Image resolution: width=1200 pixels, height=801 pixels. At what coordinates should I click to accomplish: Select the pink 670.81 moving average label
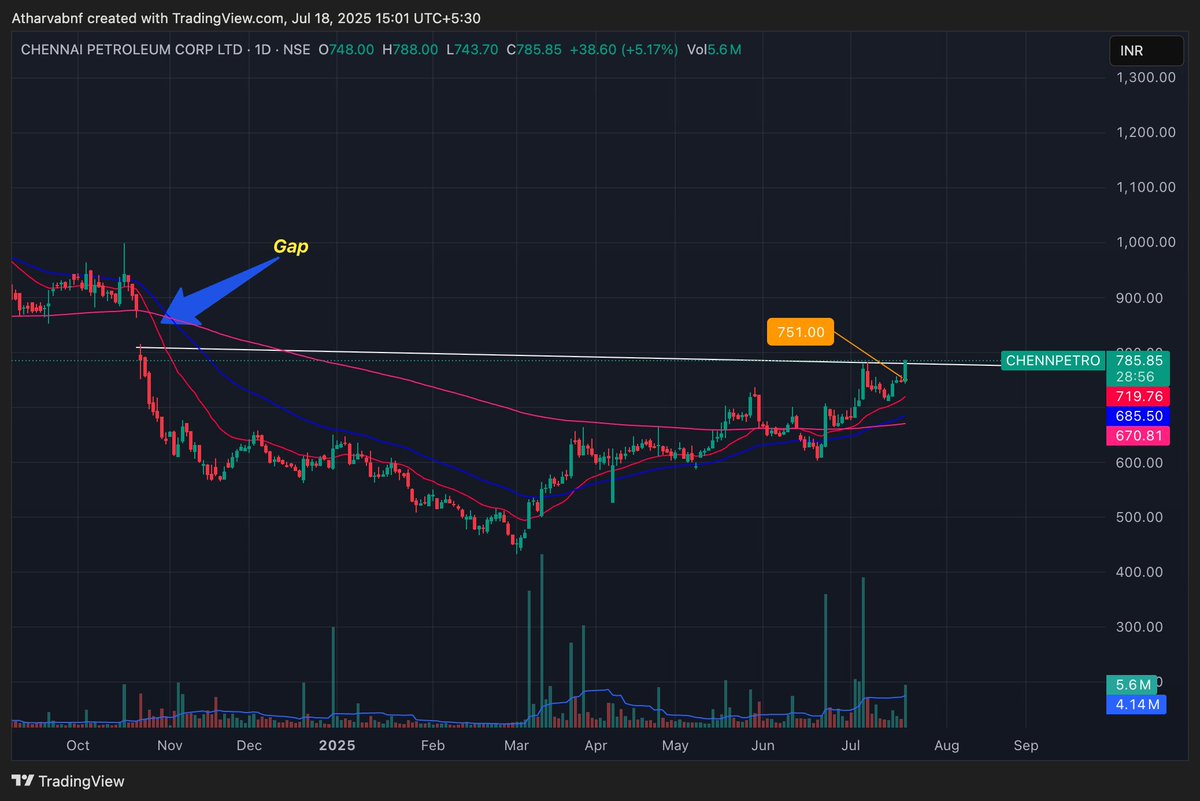(x=1140, y=436)
